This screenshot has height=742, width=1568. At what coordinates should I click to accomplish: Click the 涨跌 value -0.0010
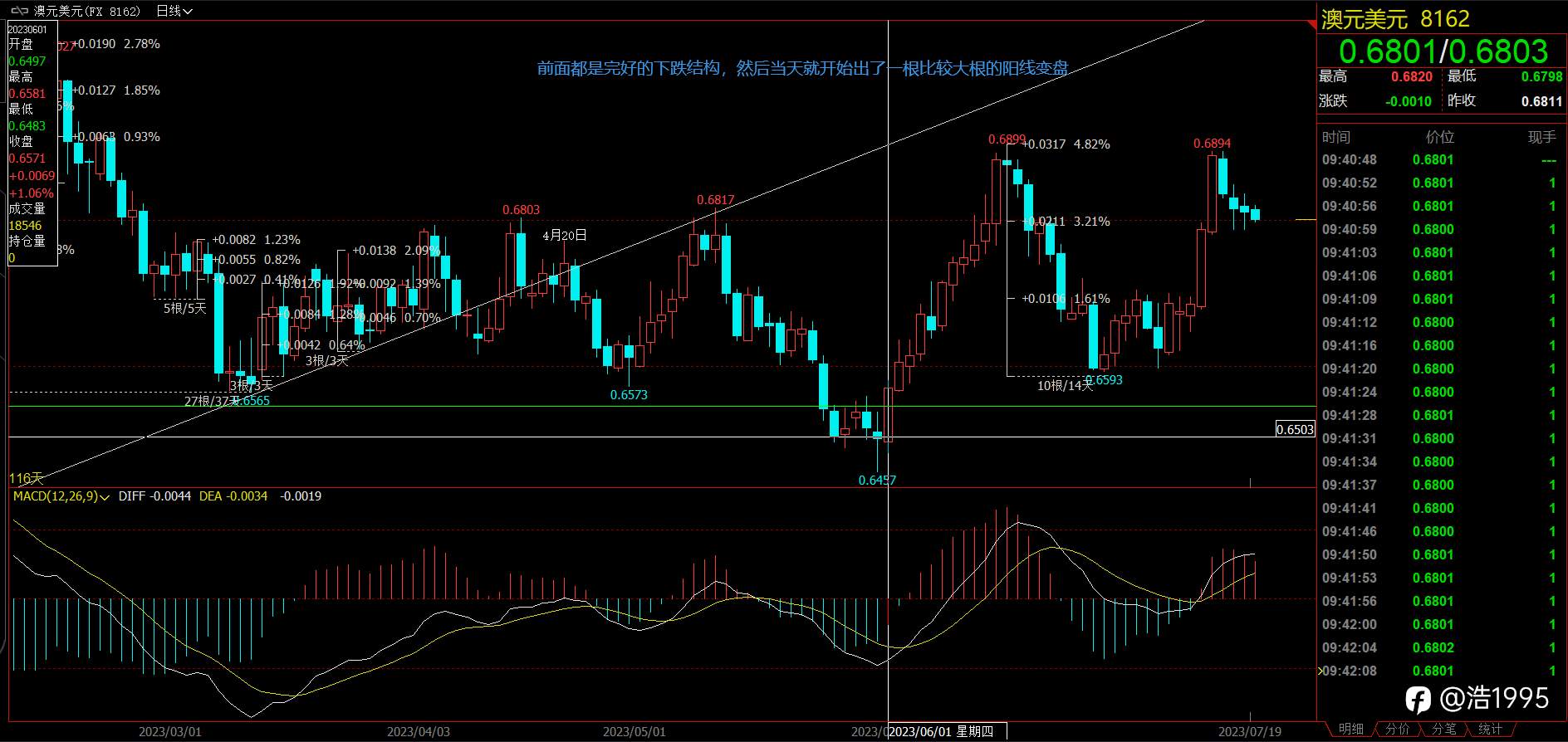[1409, 101]
